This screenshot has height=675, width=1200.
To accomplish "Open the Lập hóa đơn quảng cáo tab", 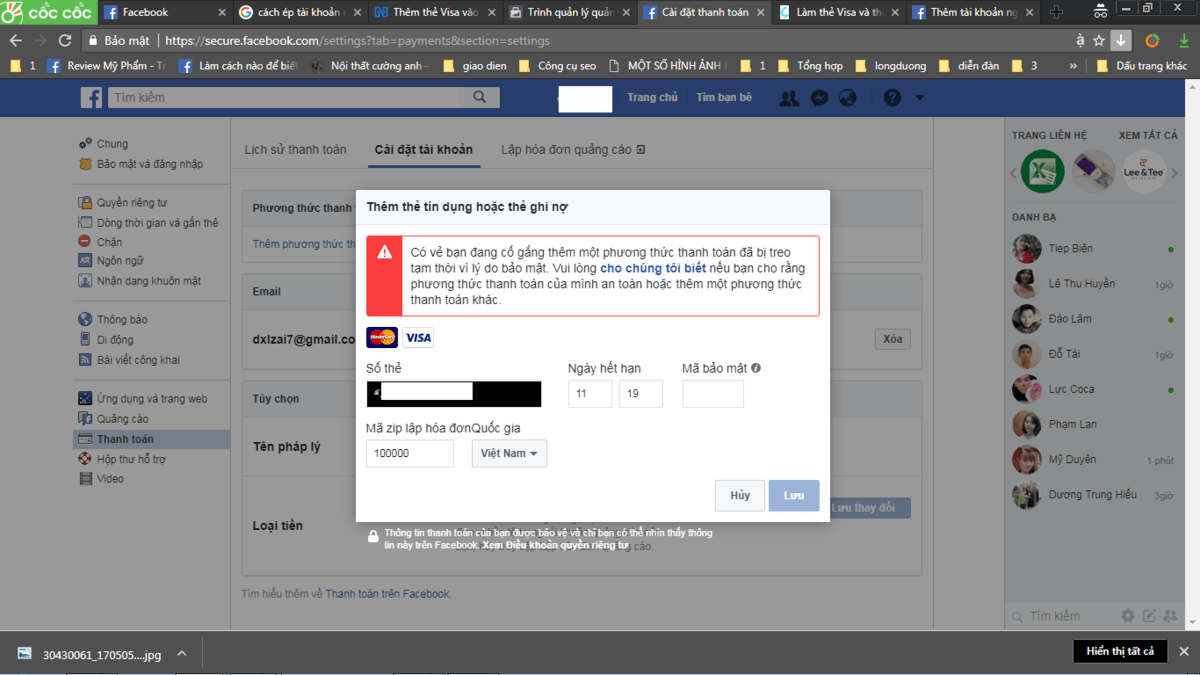I will click(573, 149).
